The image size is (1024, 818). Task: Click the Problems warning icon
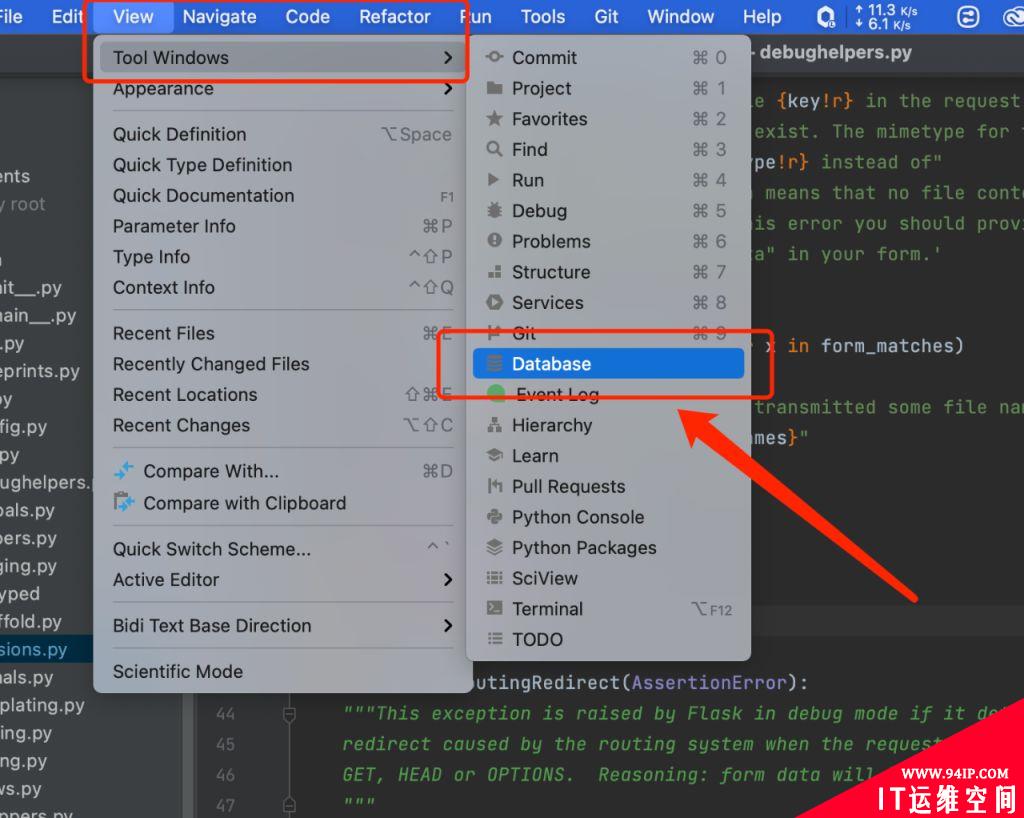(x=494, y=241)
